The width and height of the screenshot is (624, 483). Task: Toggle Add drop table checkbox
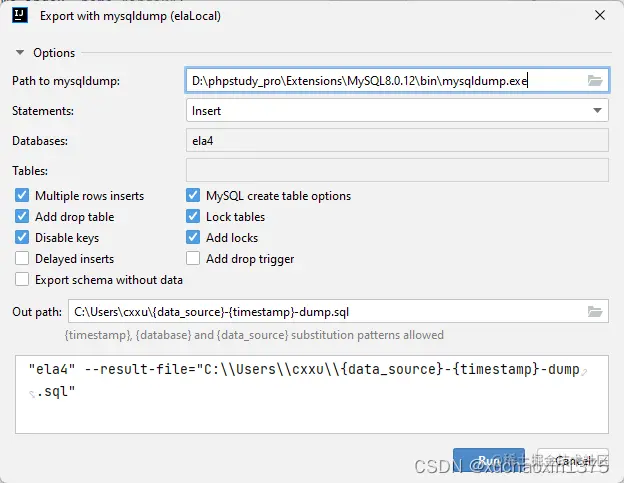click(22, 216)
